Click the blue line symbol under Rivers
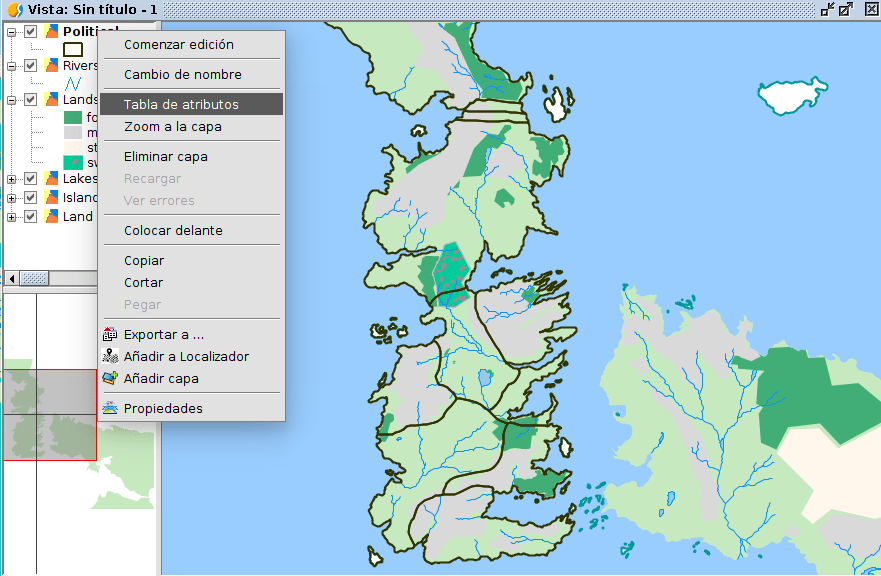Viewport: 881px width, 576px height. click(73, 83)
